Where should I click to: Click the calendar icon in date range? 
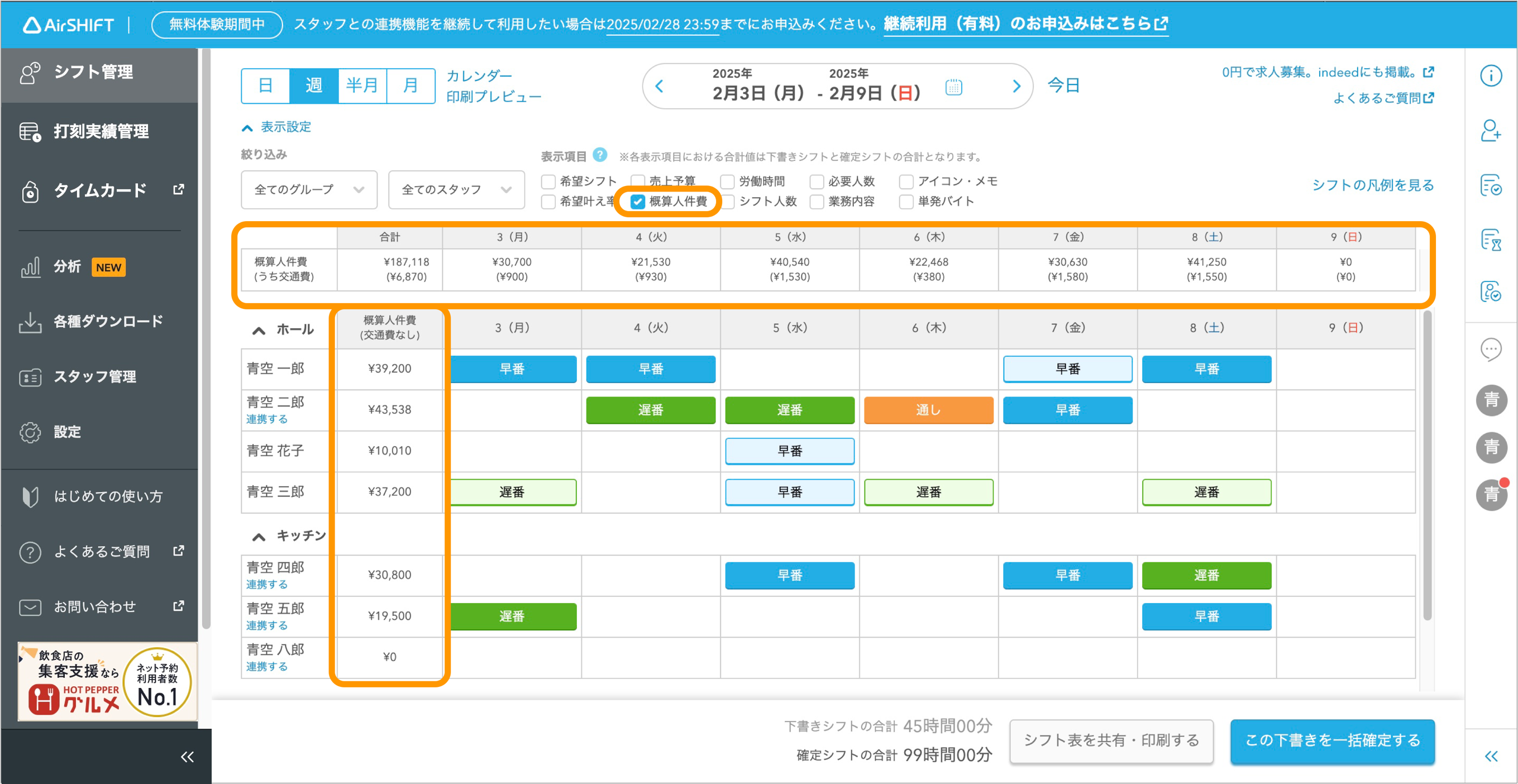point(953,87)
